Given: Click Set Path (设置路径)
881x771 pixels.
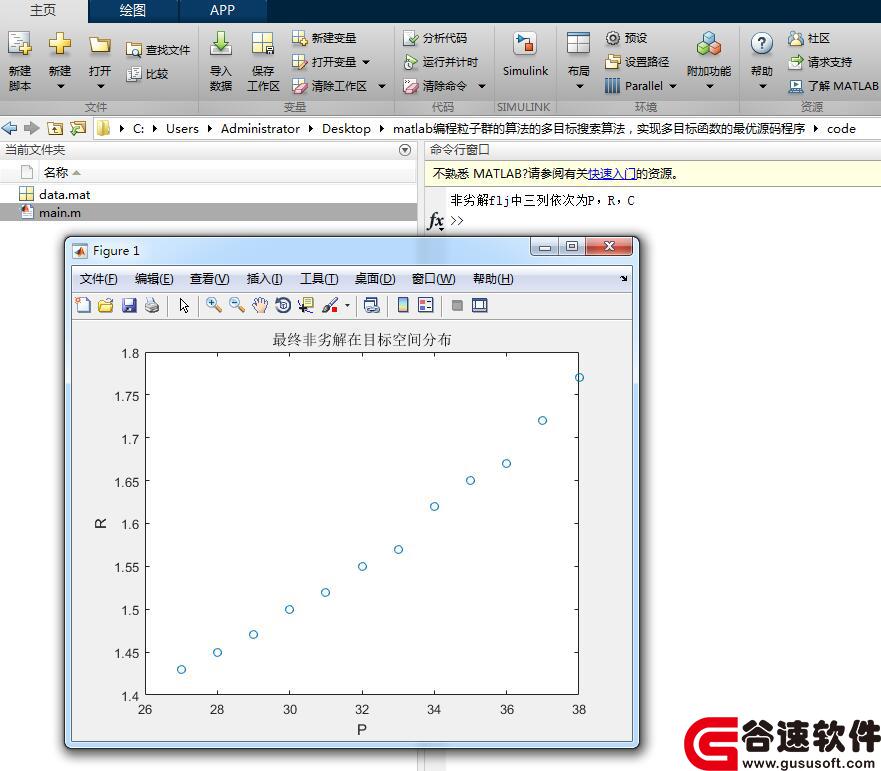Looking at the screenshot, I should [637, 62].
